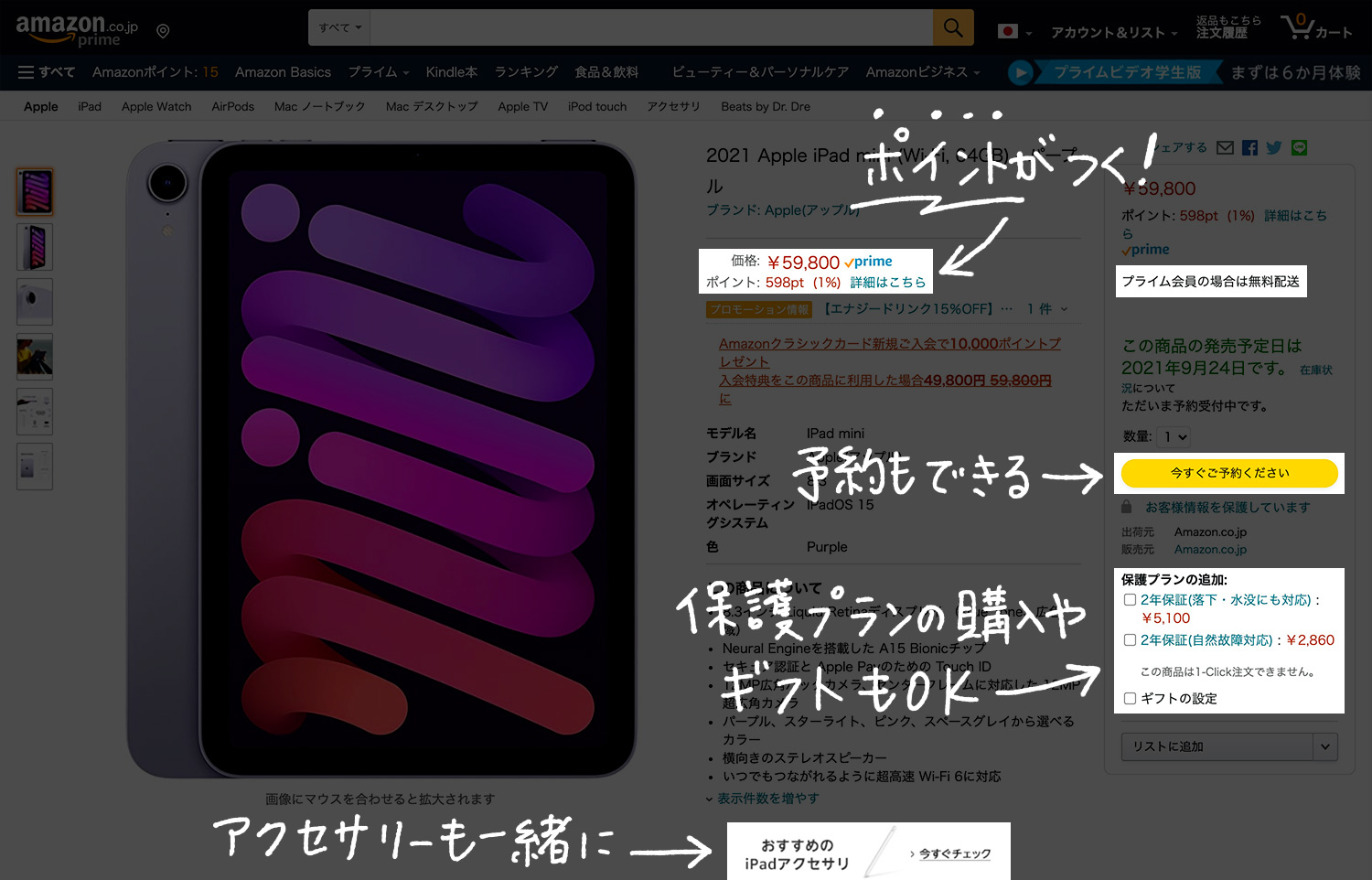
Task: Click the Amazonポイント: 15 link
Action: [155, 71]
